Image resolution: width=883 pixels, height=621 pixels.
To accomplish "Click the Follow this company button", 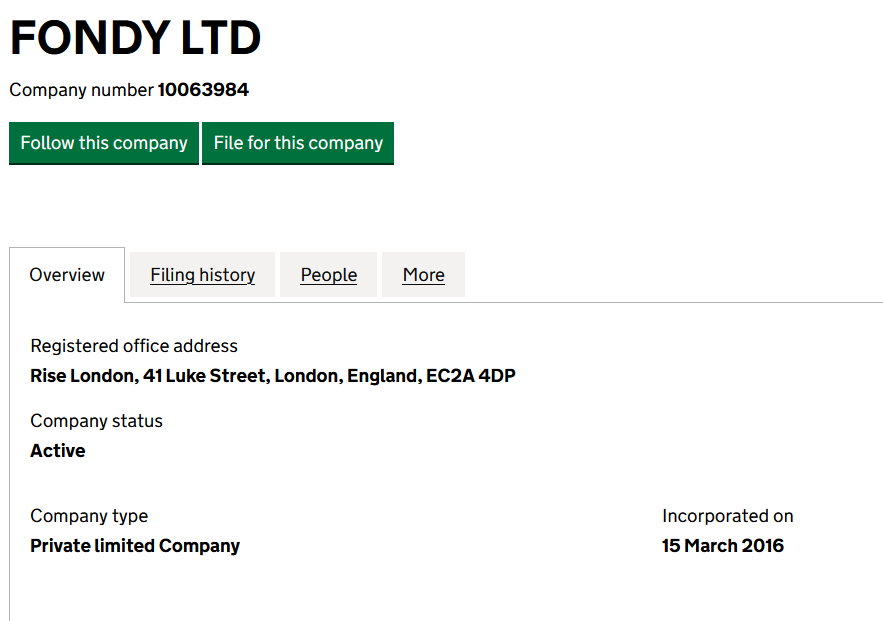I will [104, 143].
